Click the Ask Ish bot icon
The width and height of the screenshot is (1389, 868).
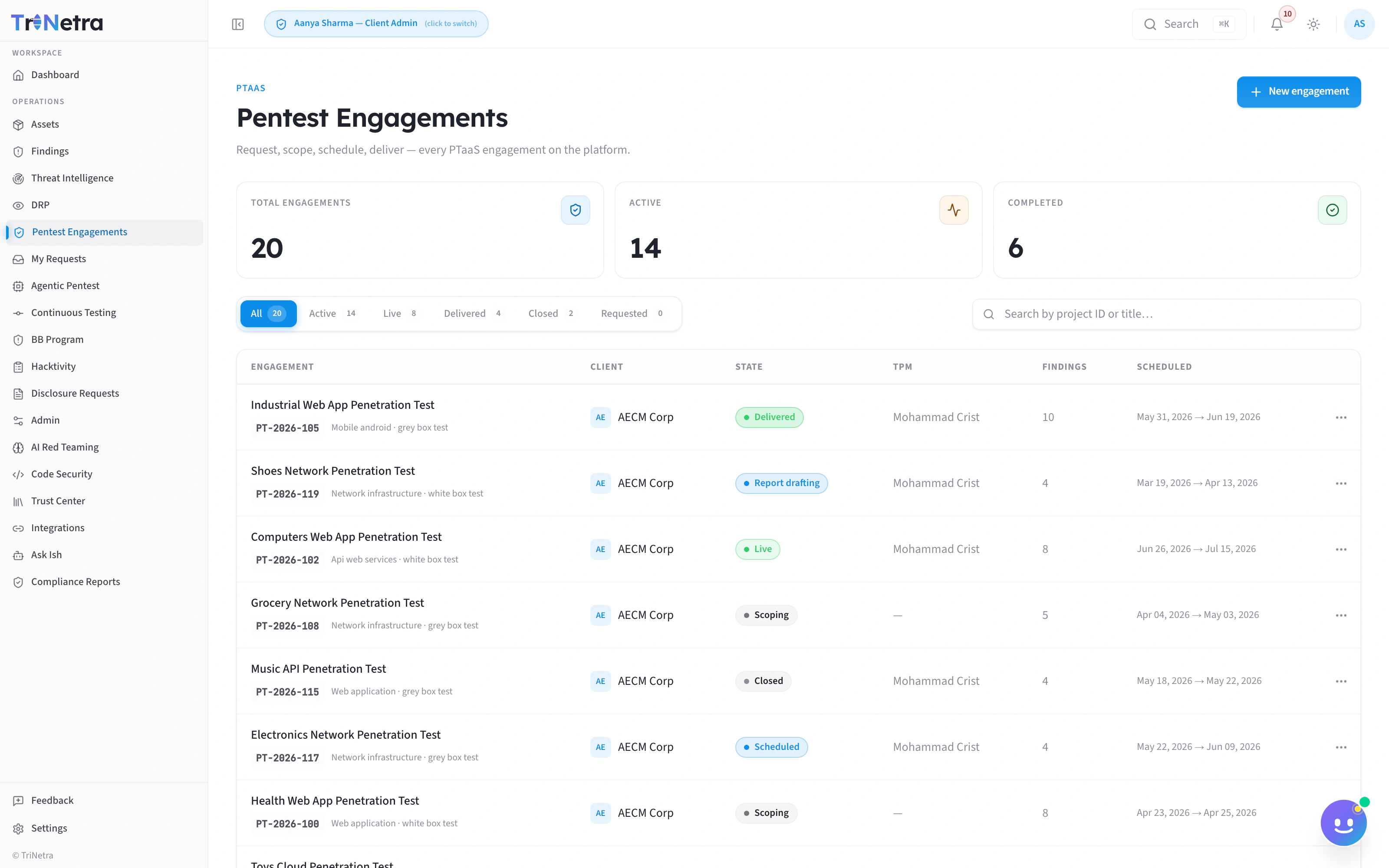(x=18, y=556)
